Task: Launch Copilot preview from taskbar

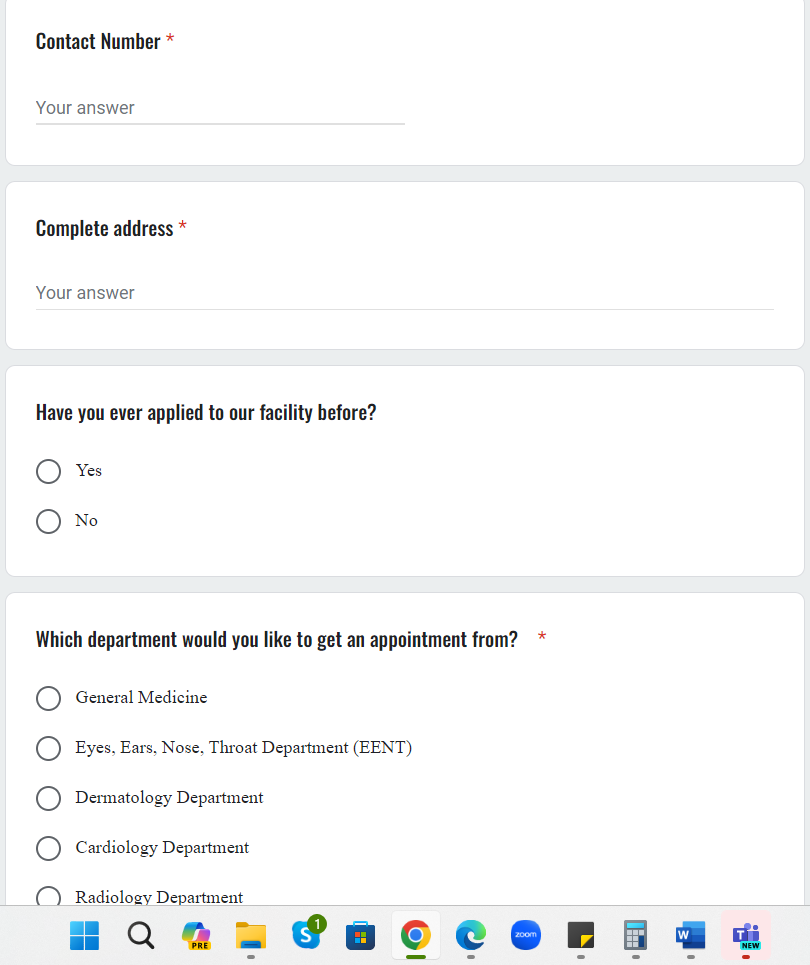Action: (x=196, y=936)
